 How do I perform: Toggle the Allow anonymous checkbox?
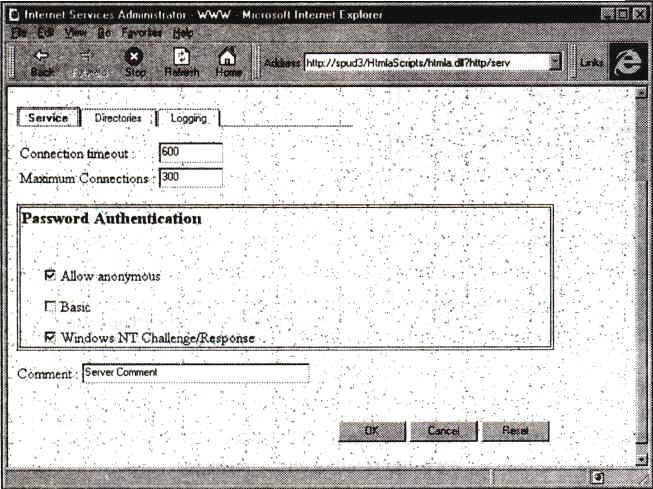(50, 275)
